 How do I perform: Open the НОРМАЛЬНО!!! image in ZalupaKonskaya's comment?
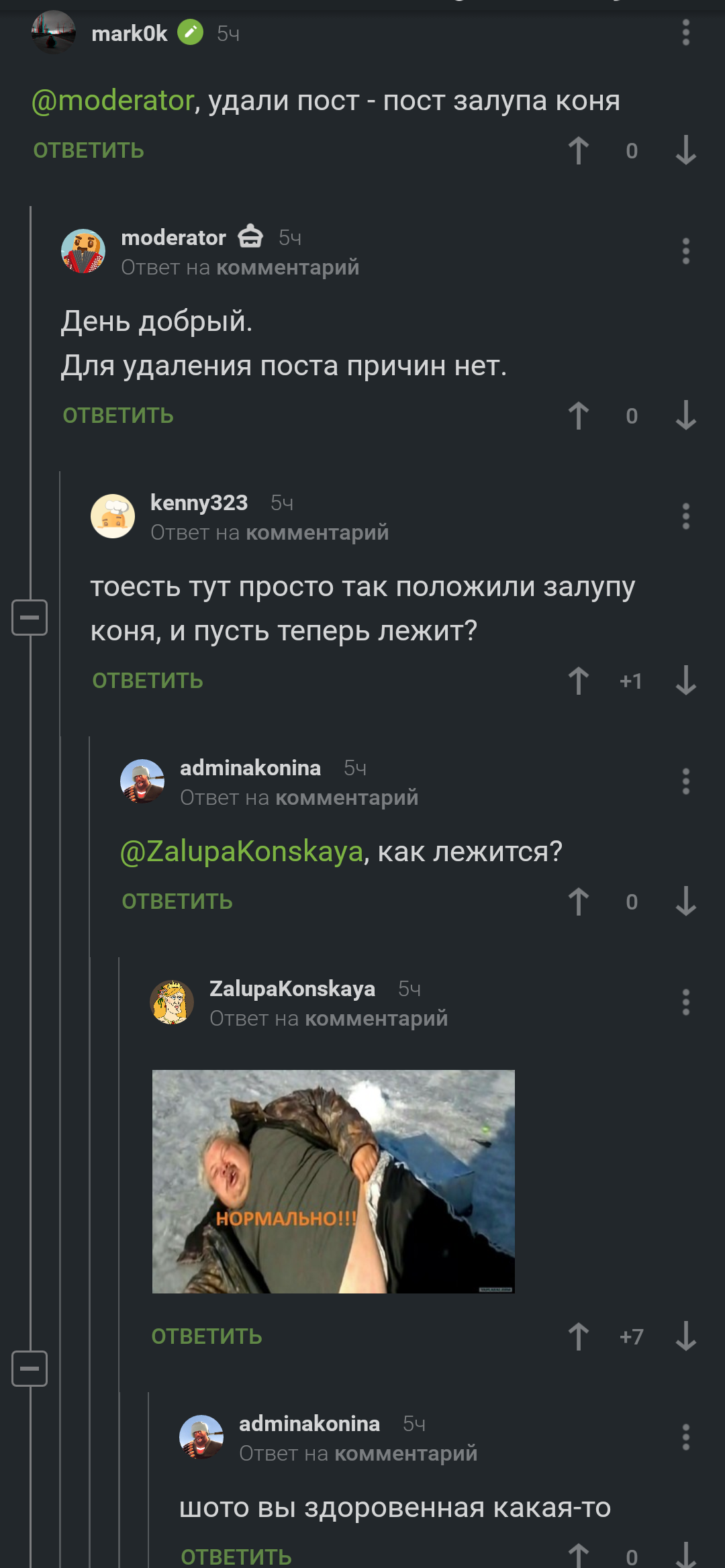[334, 1181]
